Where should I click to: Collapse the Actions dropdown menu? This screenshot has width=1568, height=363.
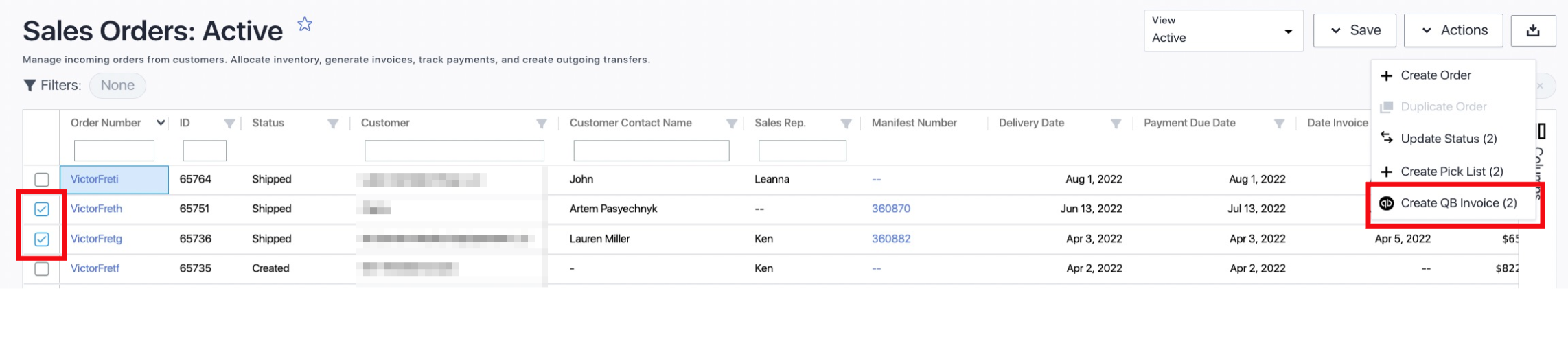tap(1453, 31)
